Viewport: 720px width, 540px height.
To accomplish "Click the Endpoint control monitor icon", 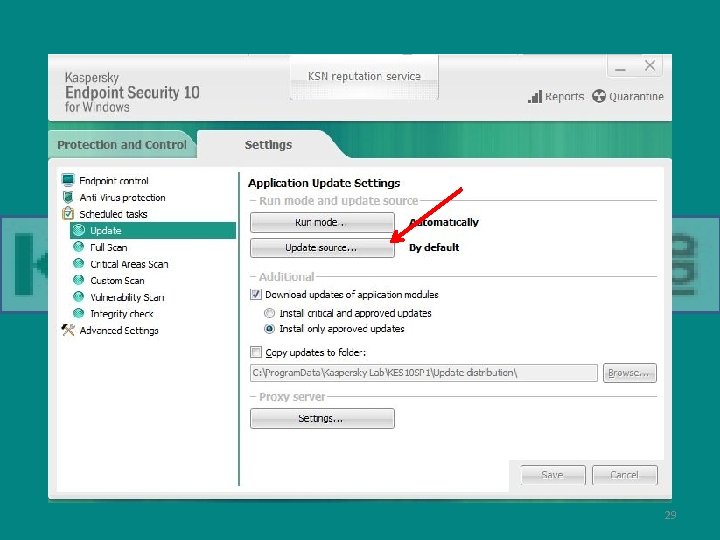I will [x=68, y=180].
